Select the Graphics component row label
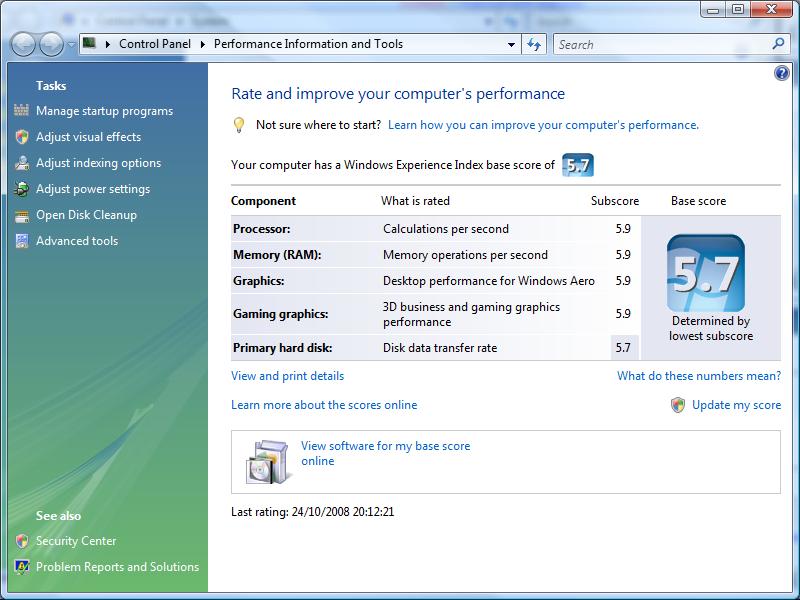800x600 pixels. pyautogui.click(x=259, y=281)
